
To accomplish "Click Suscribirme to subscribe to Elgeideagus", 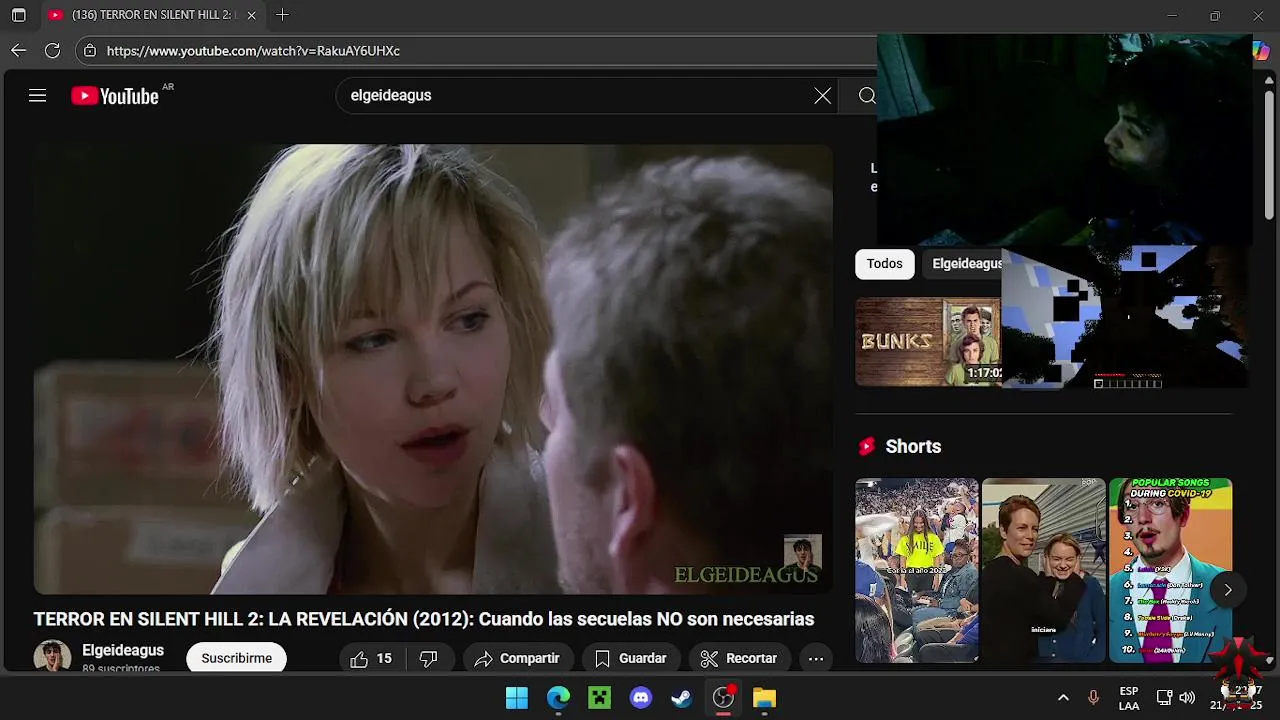I will click(237, 658).
